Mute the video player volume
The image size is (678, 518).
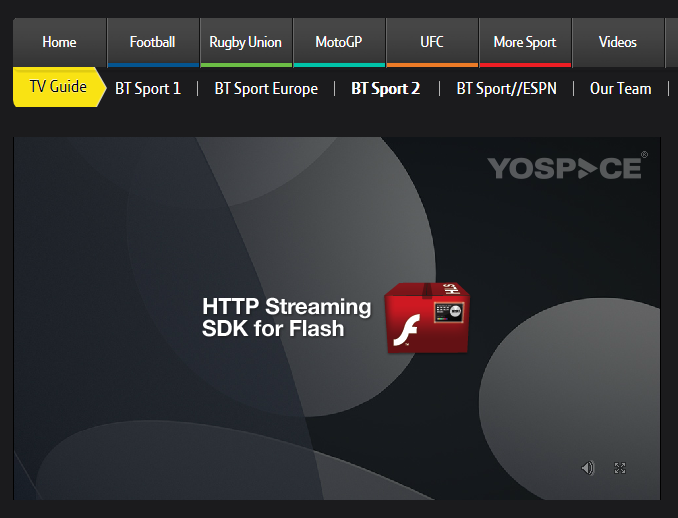click(x=588, y=468)
